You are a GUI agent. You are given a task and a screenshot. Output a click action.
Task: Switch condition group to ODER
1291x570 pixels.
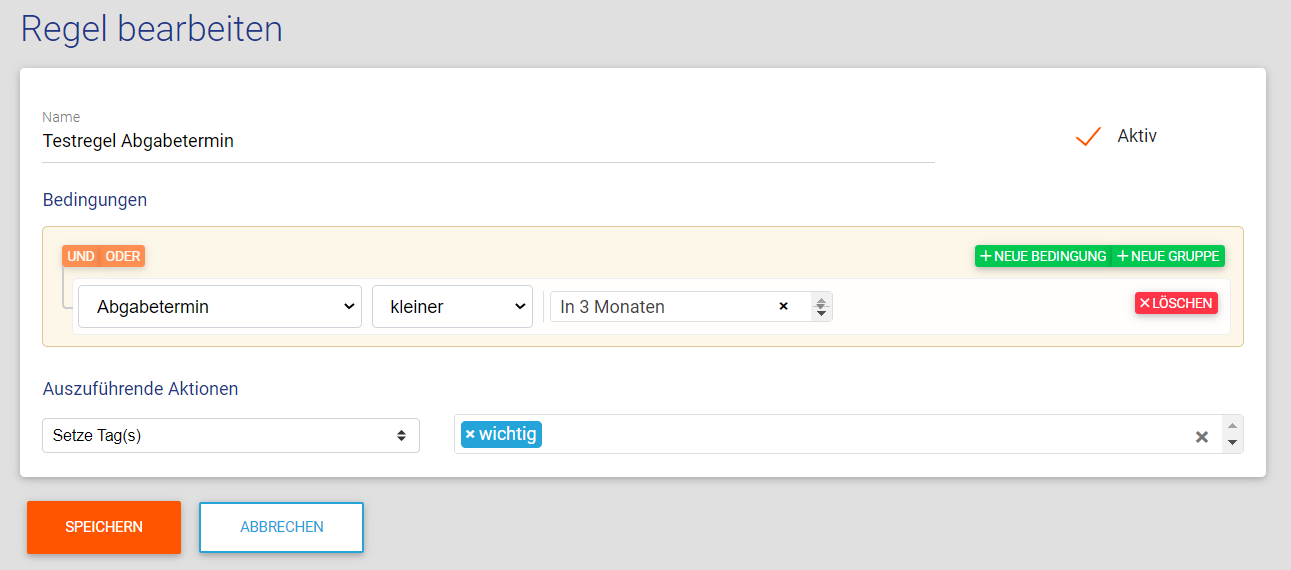tap(123, 256)
